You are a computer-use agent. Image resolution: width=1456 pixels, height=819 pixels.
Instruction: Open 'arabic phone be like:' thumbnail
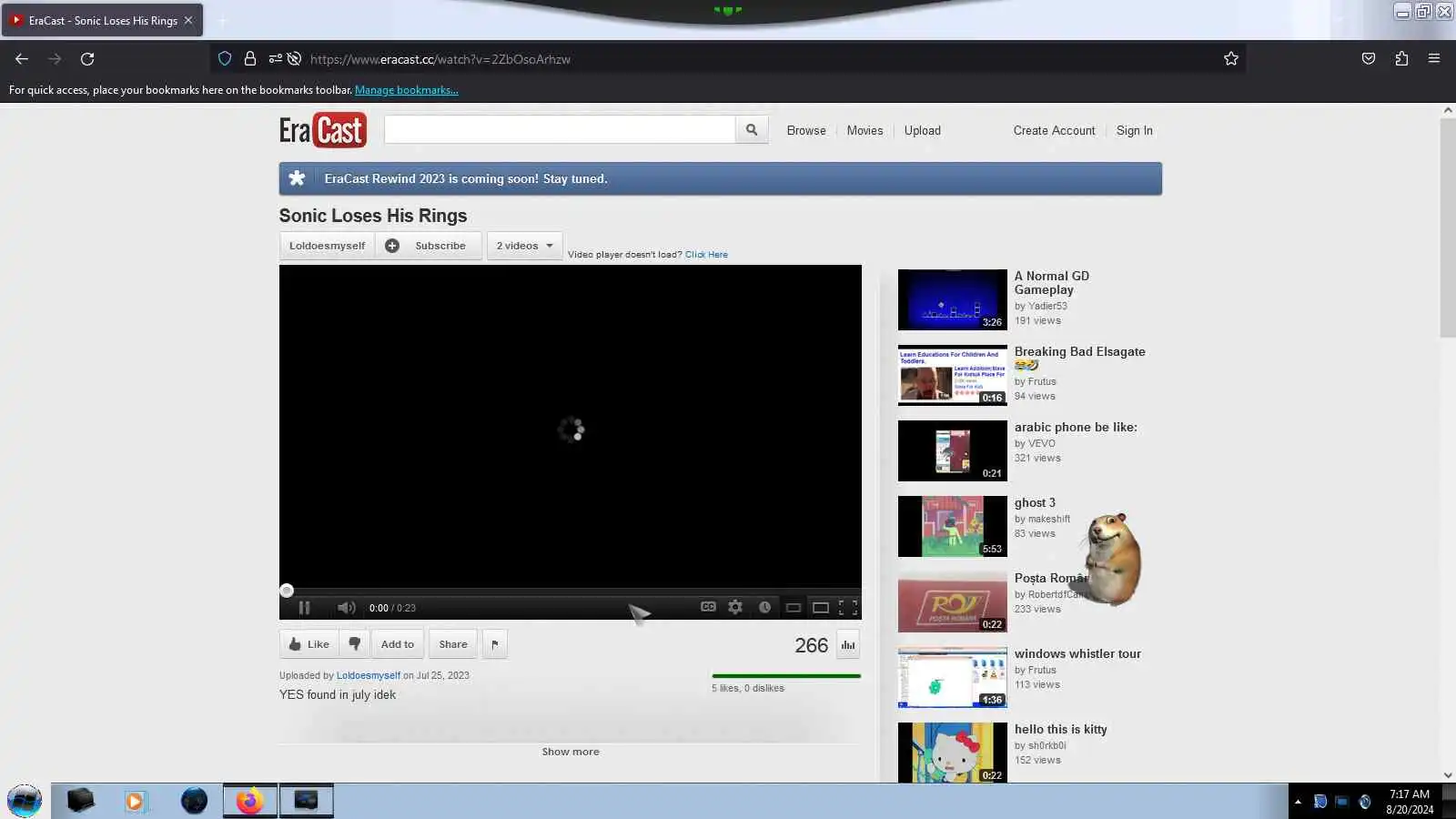(x=953, y=450)
